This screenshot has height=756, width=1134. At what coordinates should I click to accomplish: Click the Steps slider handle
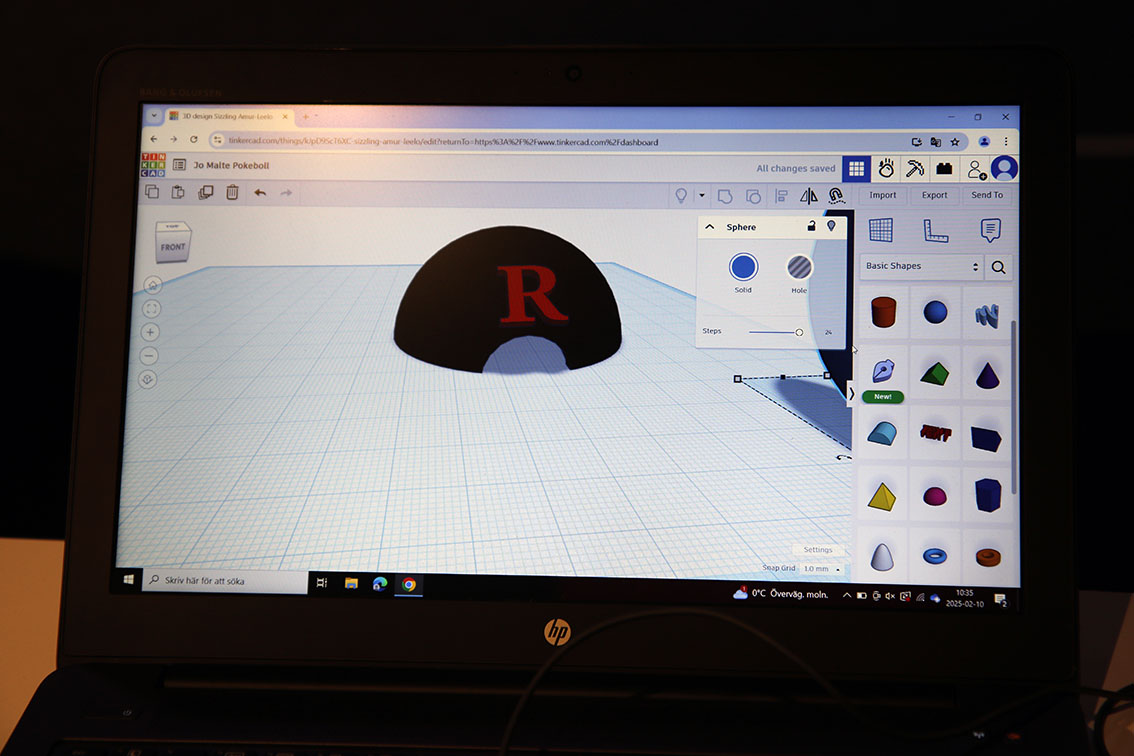[x=799, y=332]
